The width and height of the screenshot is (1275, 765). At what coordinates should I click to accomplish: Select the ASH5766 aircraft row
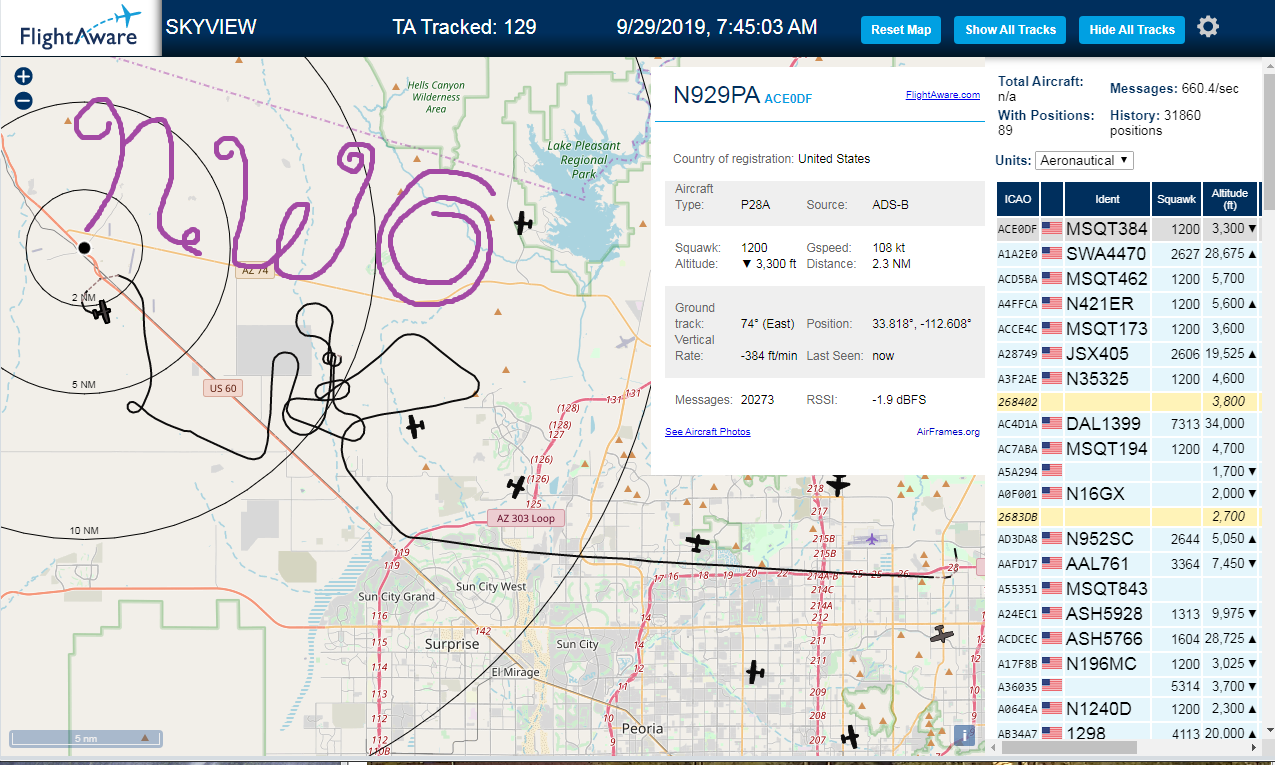click(x=1127, y=639)
